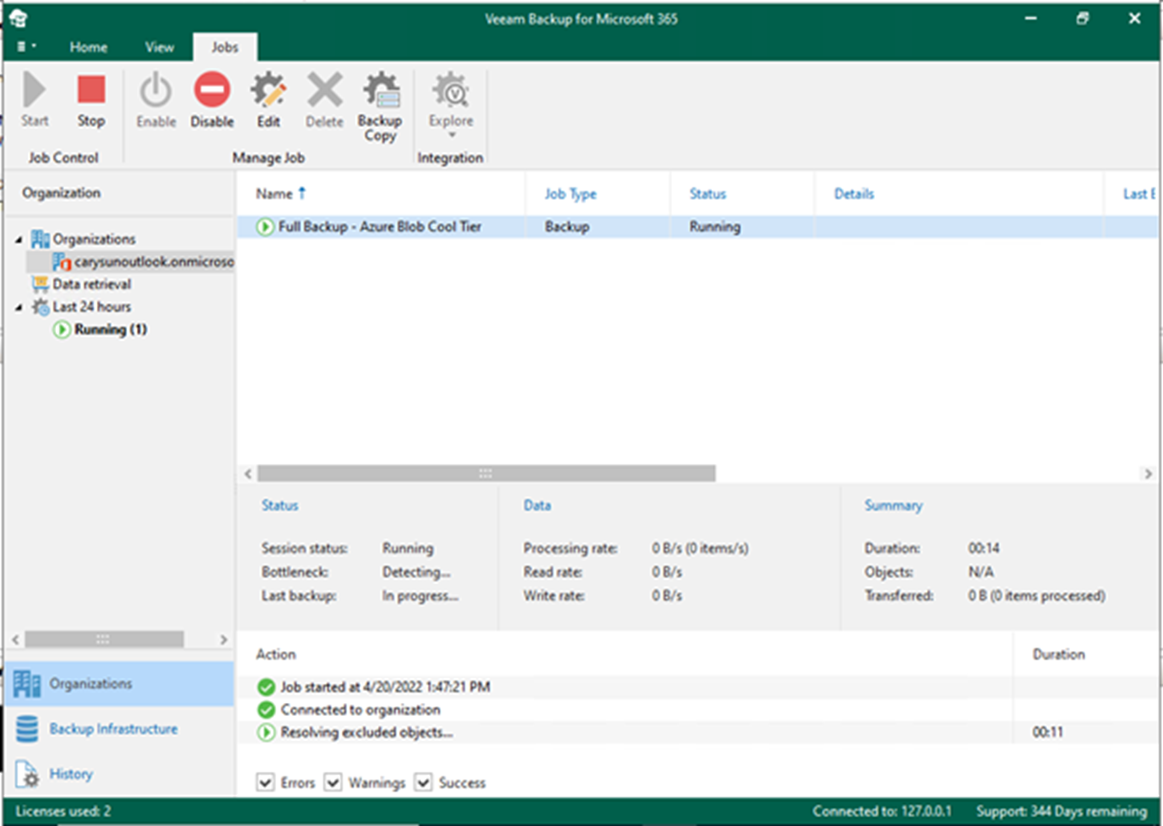Switch to the Home ribbon tab
Image resolution: width=1163 pixels, height=826 pixels.
88,47
